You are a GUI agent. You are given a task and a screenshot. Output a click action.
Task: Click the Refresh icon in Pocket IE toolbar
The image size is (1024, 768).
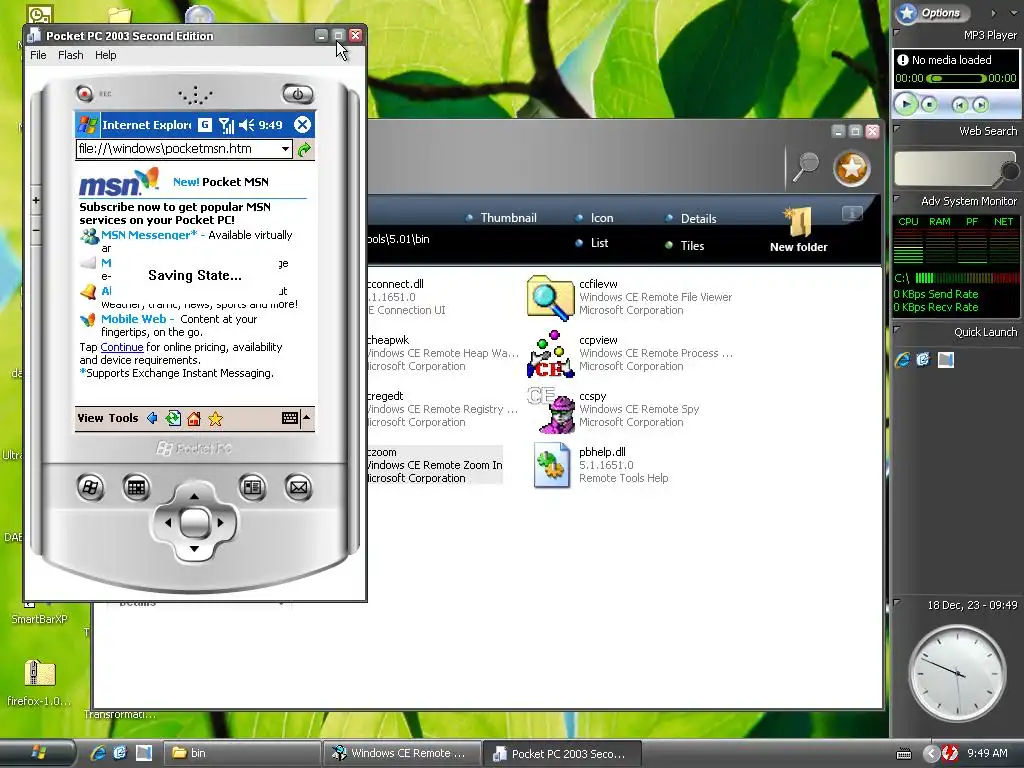point(173,418)
